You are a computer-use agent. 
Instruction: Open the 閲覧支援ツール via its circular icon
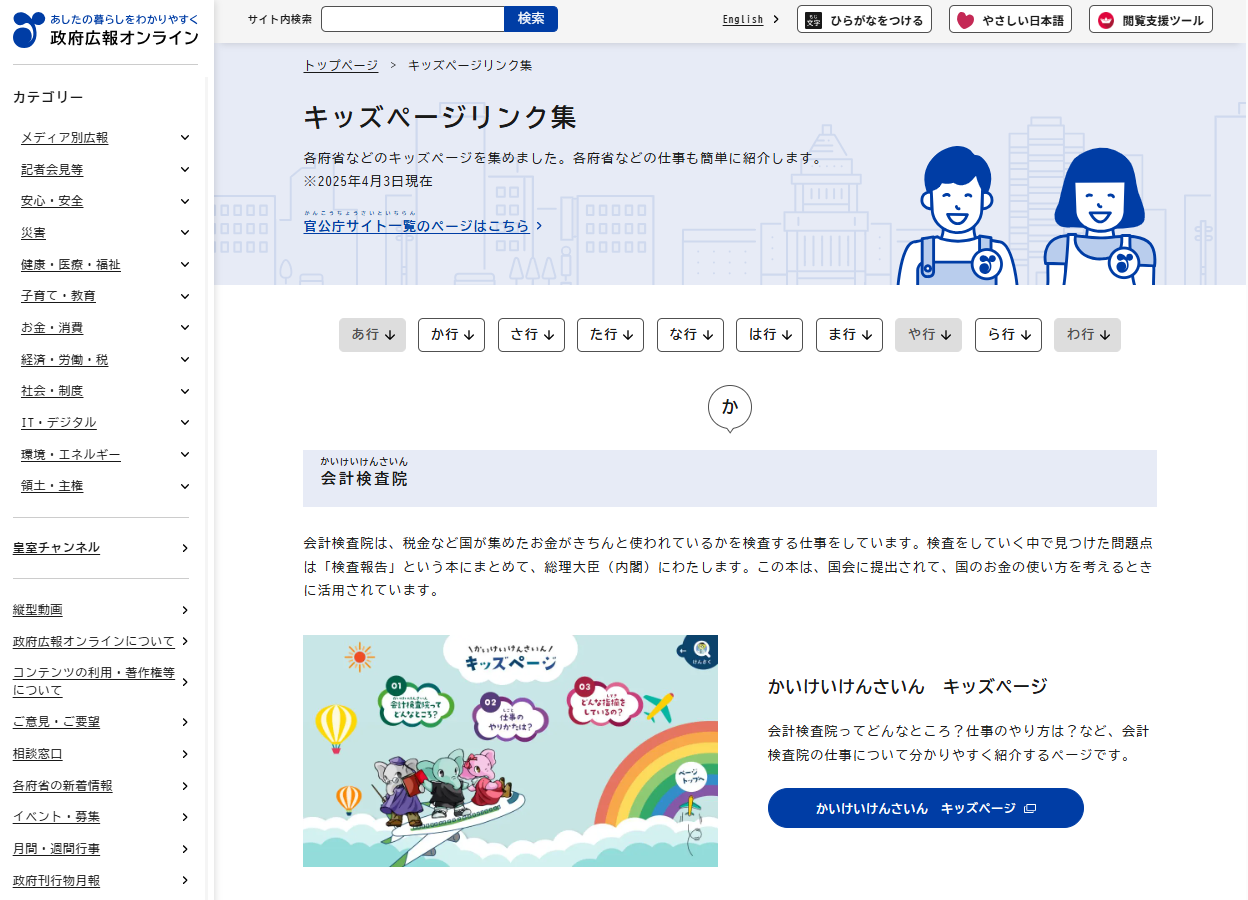pyautogui.click(x=1104, y=18)
